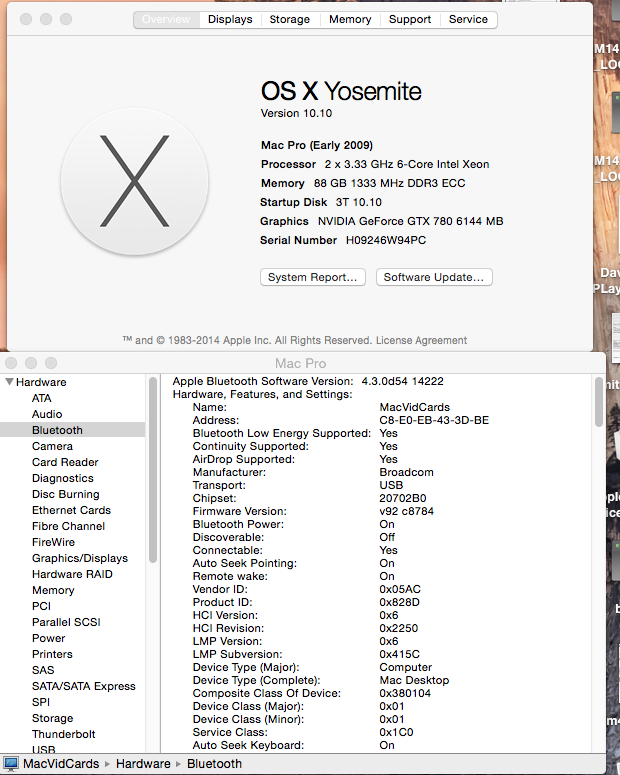Click the computer icon in path bar
The height and width of the screenshot is (775, 620).
(x=11, y=764)
